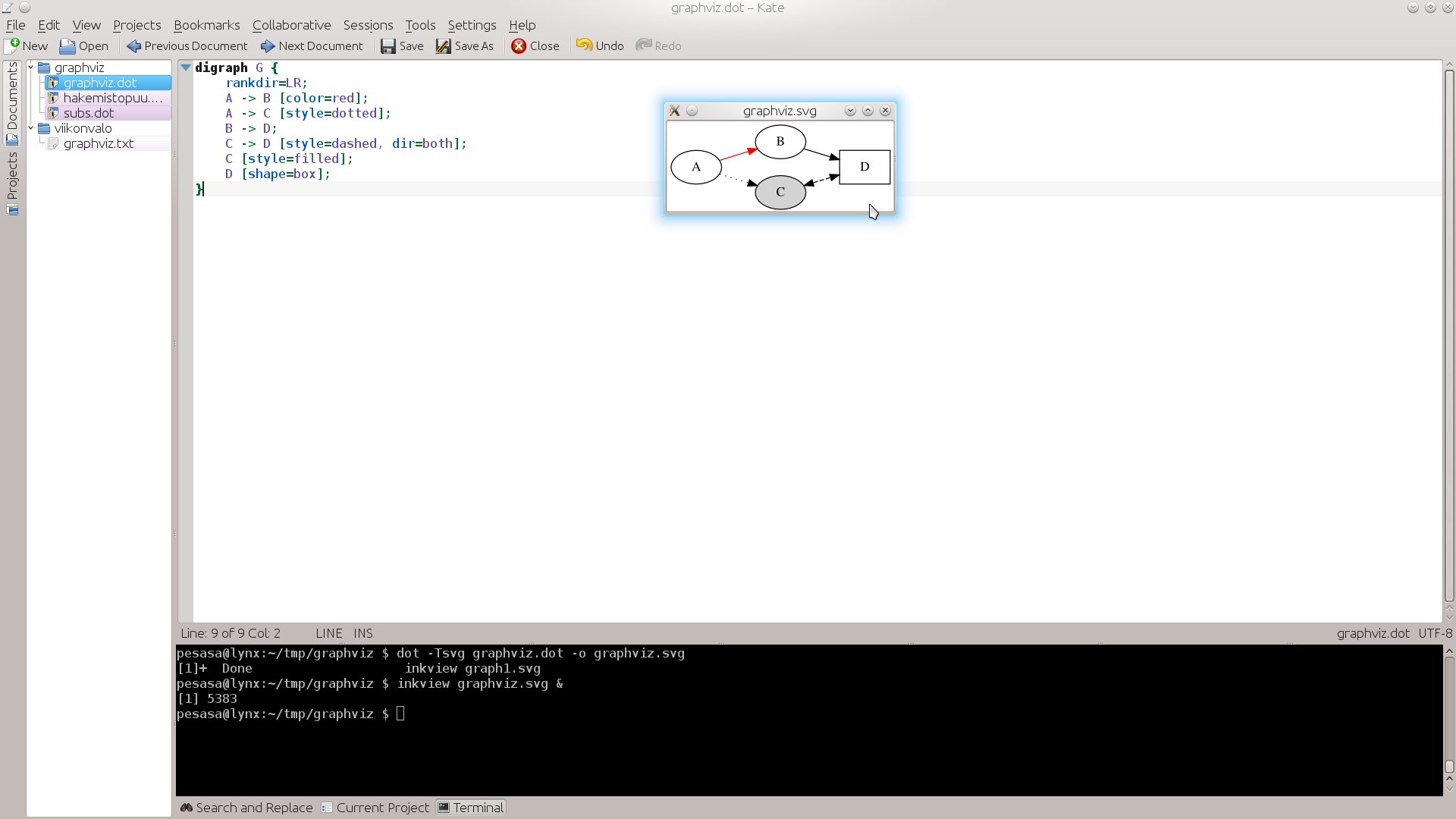Open the Settings menu
The height and width of the screenshot is (819, 1456).
[x=472, y=25]
